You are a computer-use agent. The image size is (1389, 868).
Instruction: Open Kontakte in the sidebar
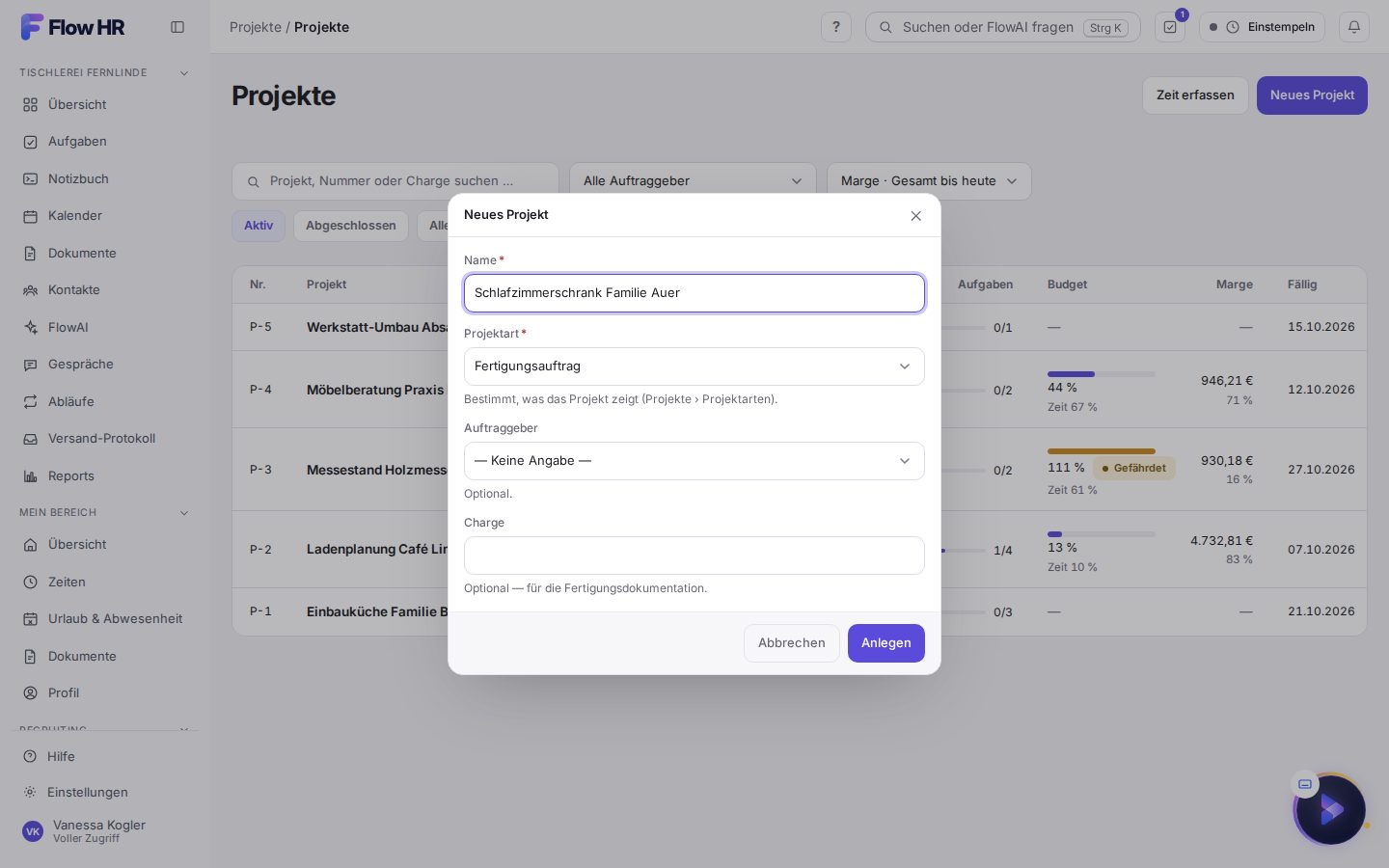coord(104,290)
